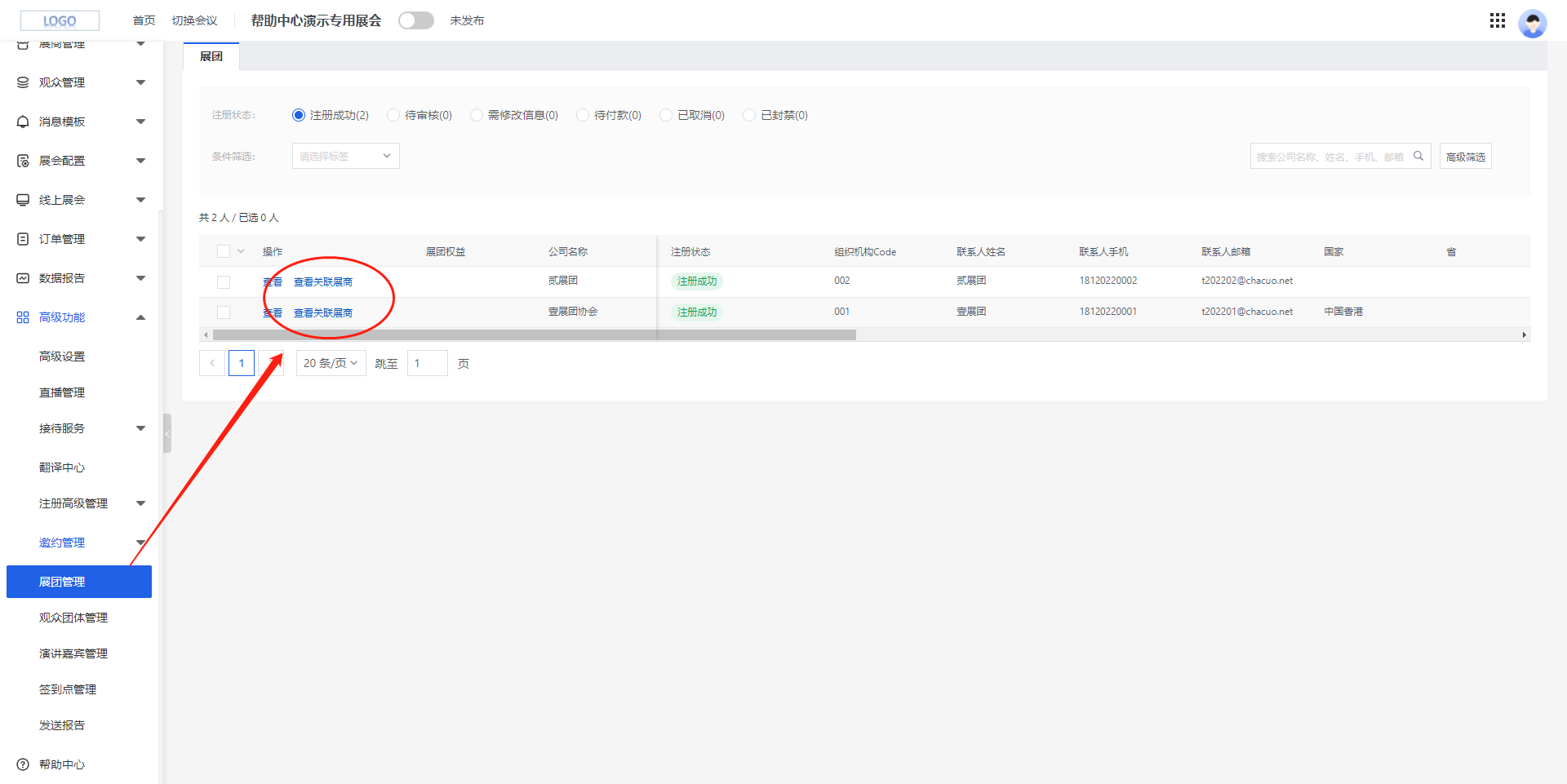
Task: Click 查看 link in 壹展团协会 row
Action: pos(273,312)
